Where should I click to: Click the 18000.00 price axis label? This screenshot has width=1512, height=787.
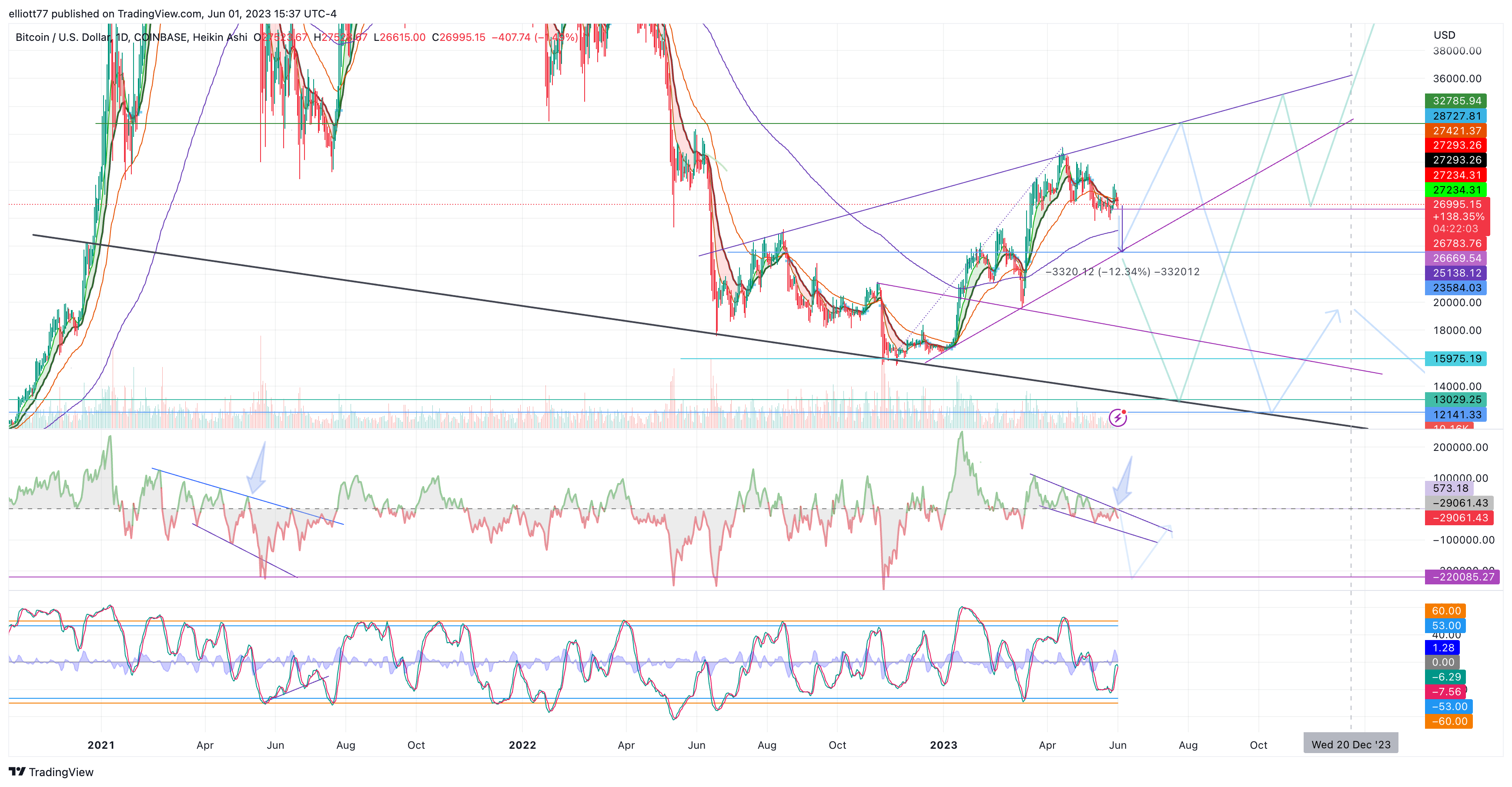tap(1457, 330)
